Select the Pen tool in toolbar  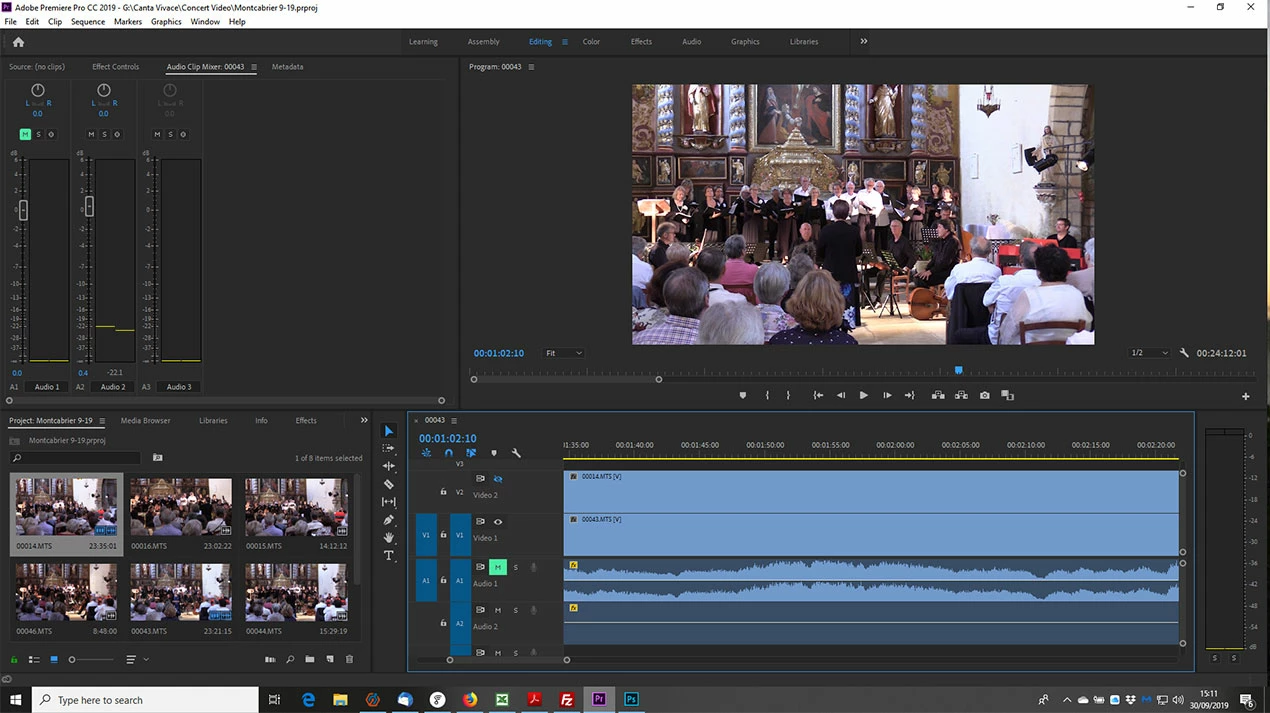point(389,520)
